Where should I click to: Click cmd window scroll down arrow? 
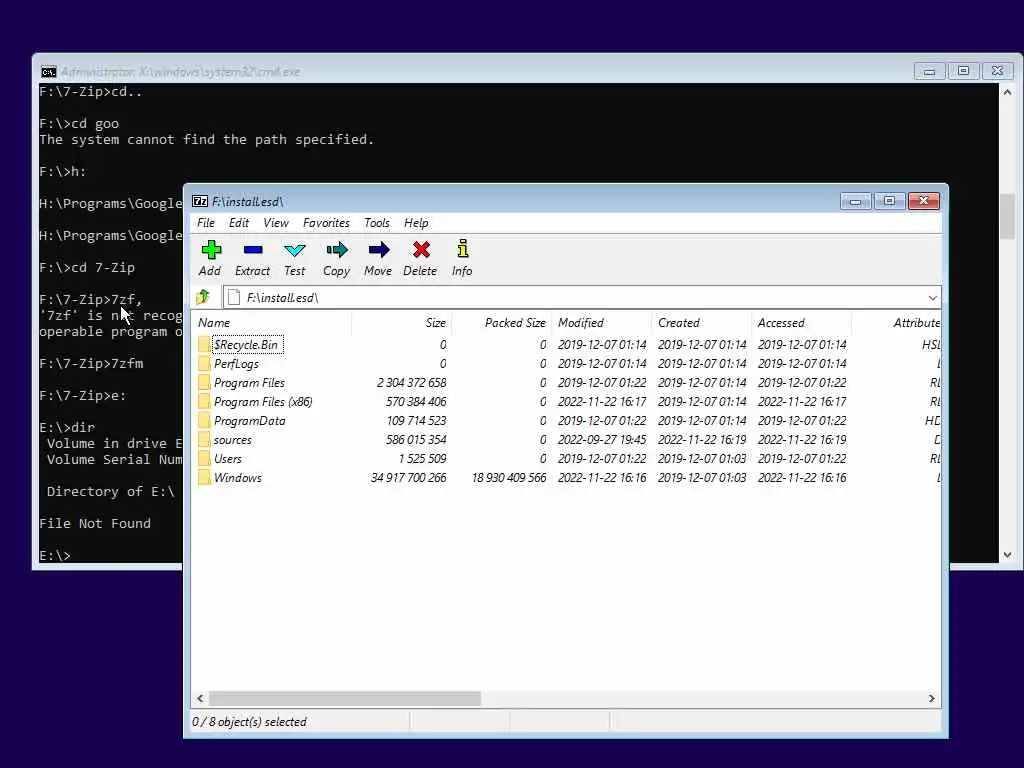[1007, 554]
